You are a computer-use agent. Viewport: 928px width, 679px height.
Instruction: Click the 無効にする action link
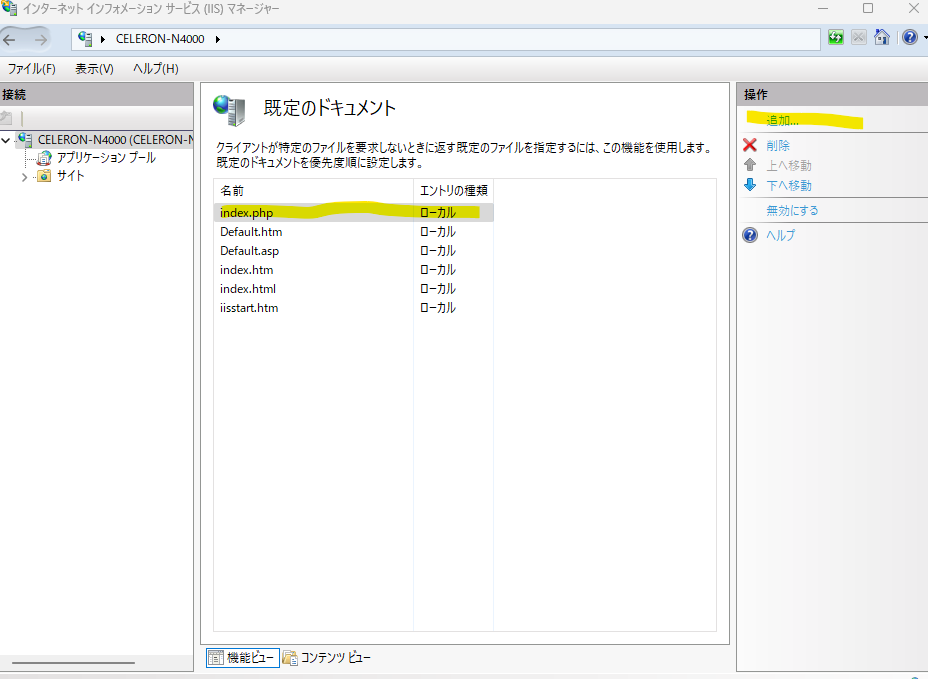[x=792, y=210]
